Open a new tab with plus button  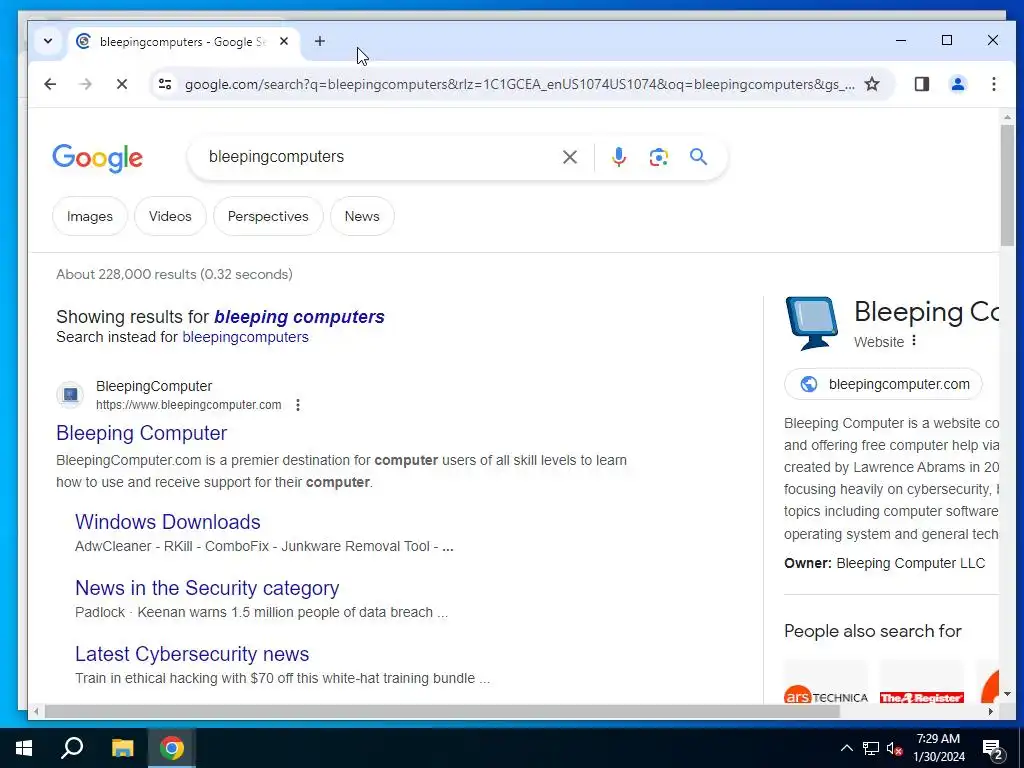point(319,41)
